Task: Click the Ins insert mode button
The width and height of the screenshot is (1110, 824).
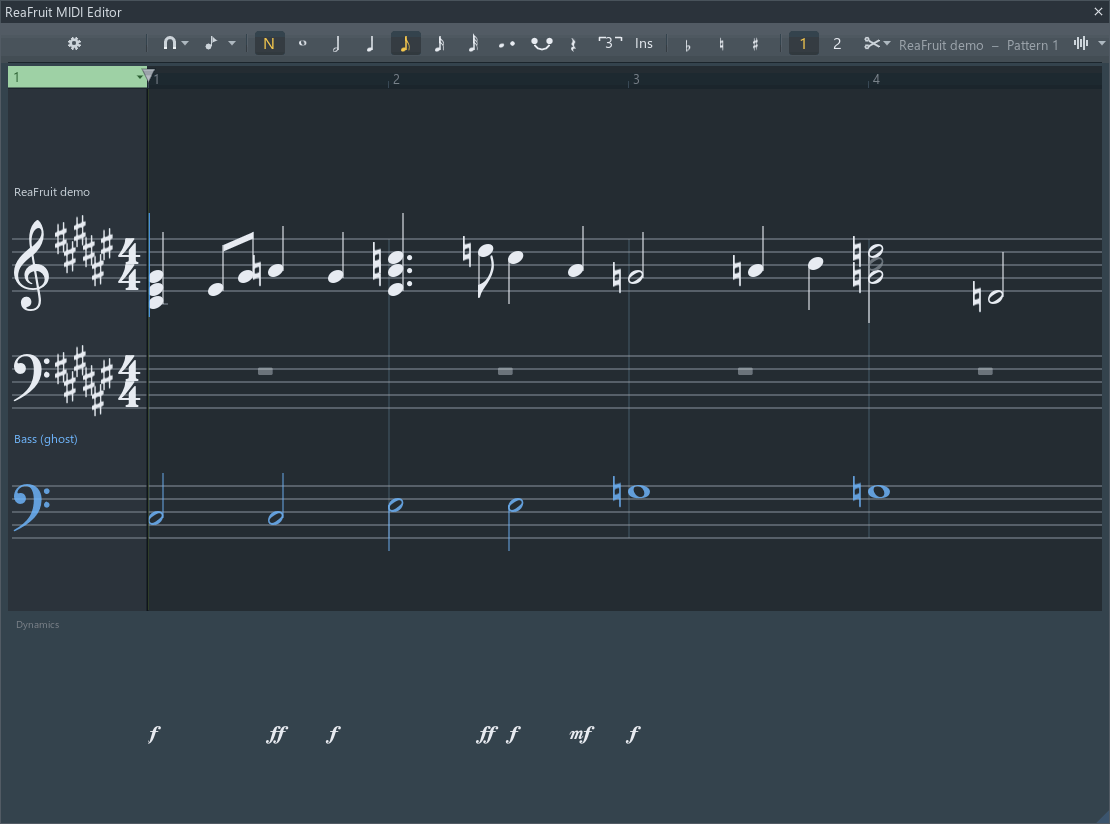Action: click(x=643, y=44)
